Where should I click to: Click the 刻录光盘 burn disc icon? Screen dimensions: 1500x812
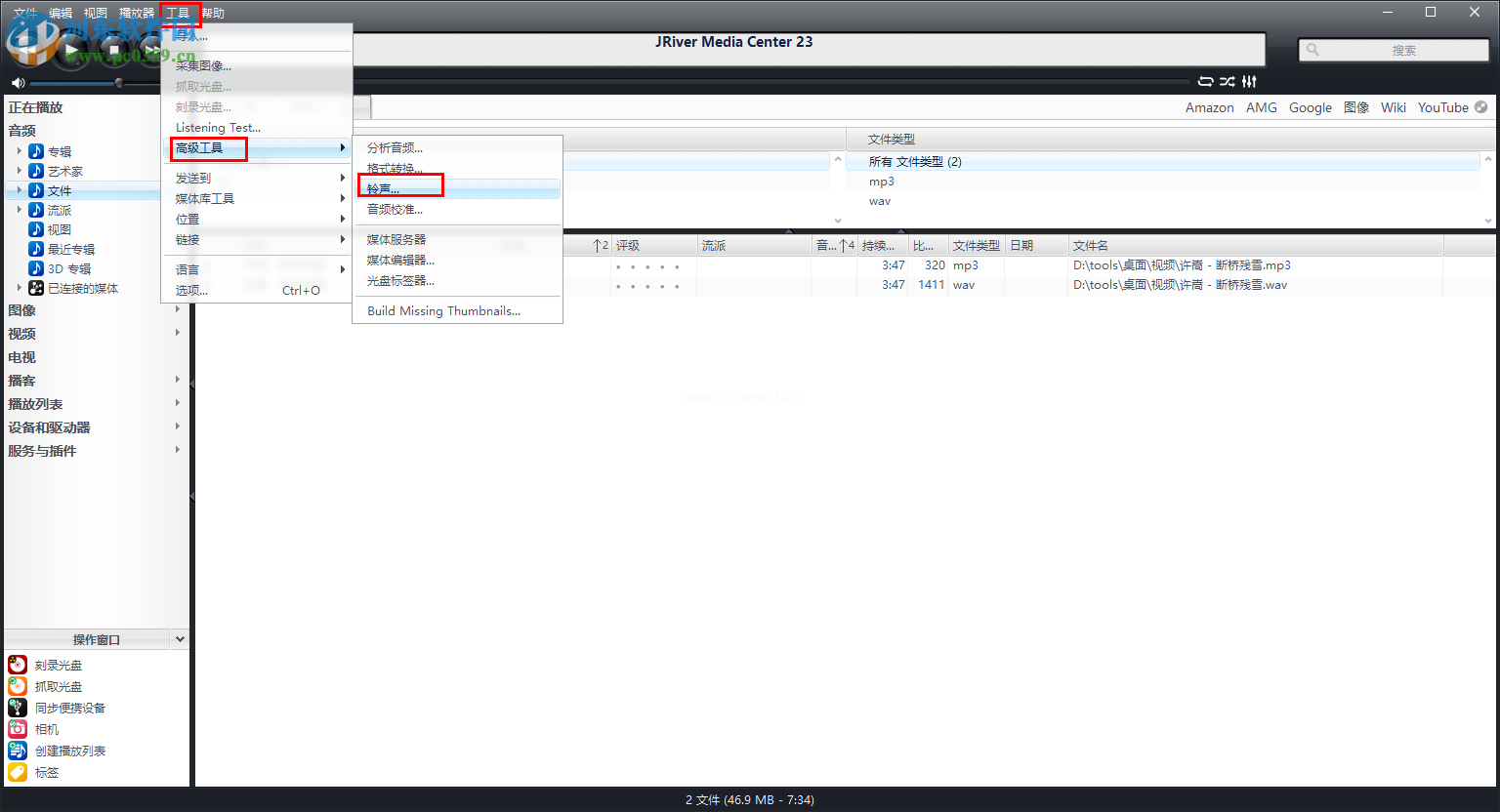(x=18, y=665)
